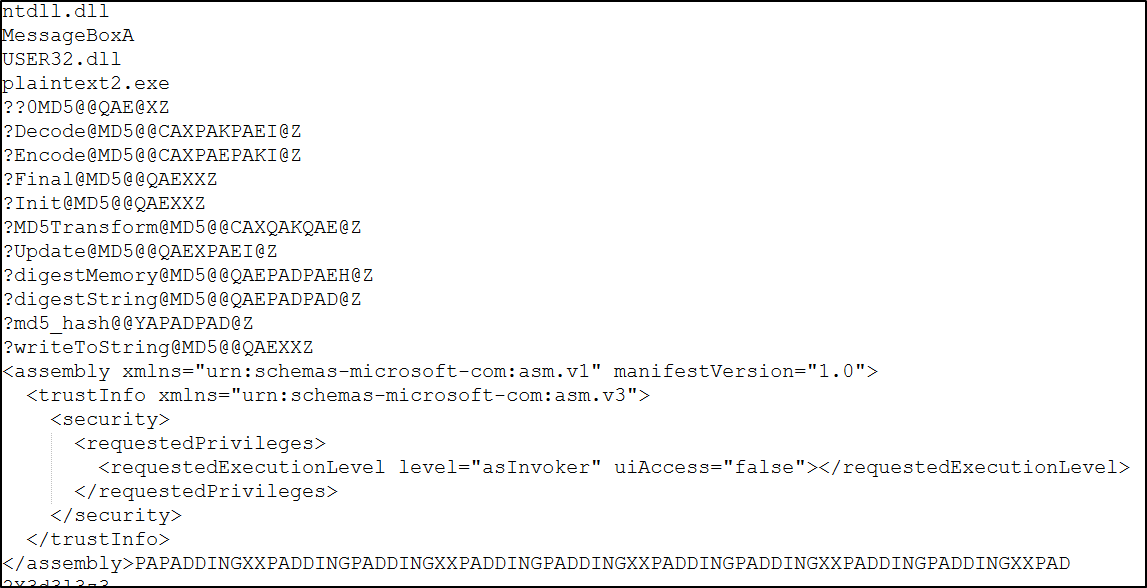Click the opening assembly xmlns tag
This screenshot has width=1147, height=588.
(x=440, y=372)
